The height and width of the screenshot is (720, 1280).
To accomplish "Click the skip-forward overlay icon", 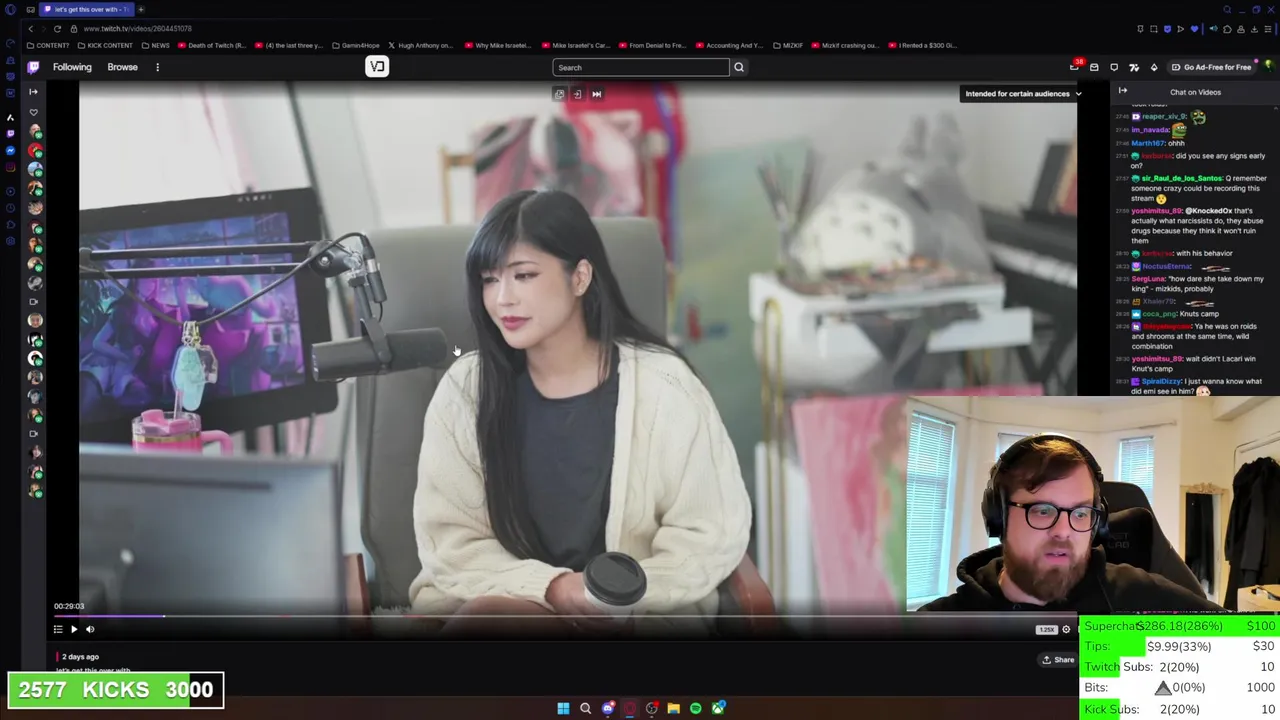I will (x=596, y=94).
